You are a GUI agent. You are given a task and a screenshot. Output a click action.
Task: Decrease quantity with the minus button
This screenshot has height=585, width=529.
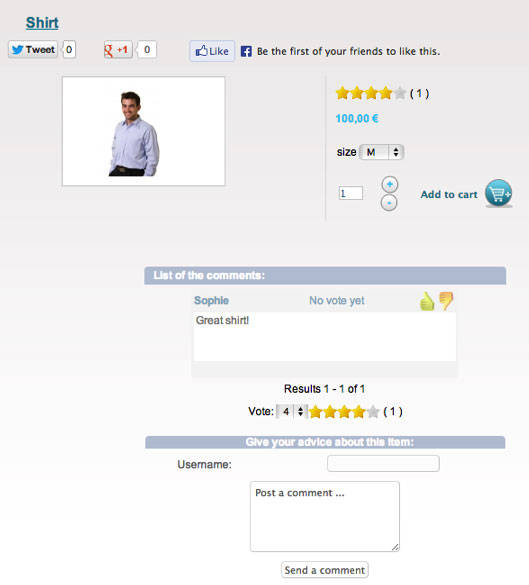coord(389,203)
